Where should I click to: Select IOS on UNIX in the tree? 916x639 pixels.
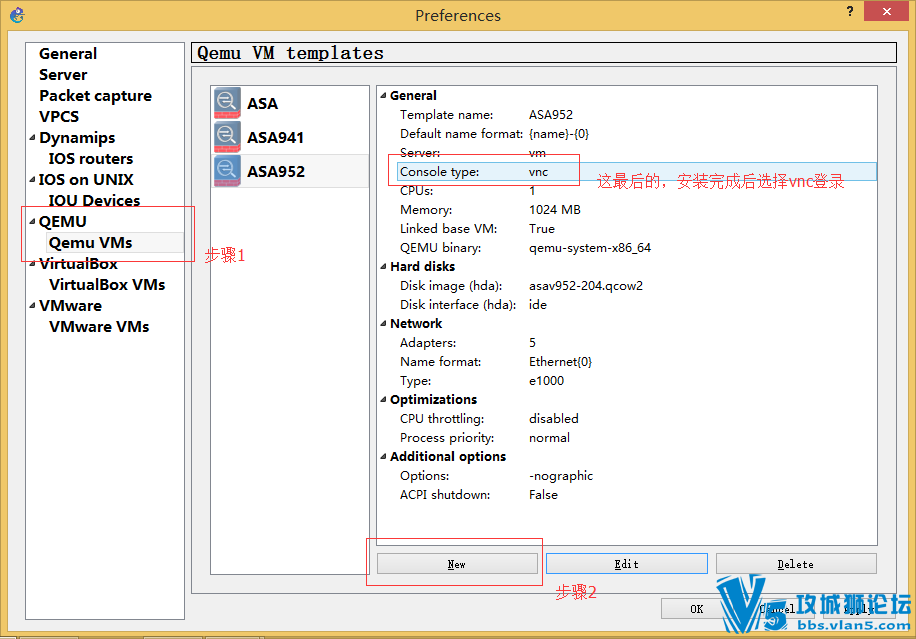tap(86, 180)
